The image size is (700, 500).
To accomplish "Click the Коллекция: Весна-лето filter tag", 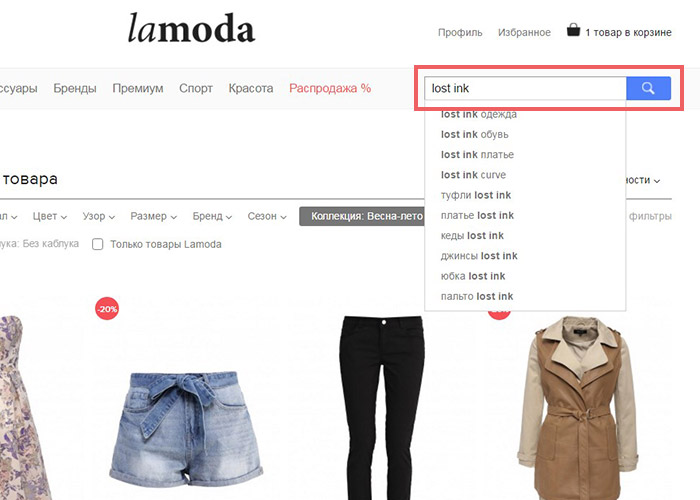I will point(362,216).
